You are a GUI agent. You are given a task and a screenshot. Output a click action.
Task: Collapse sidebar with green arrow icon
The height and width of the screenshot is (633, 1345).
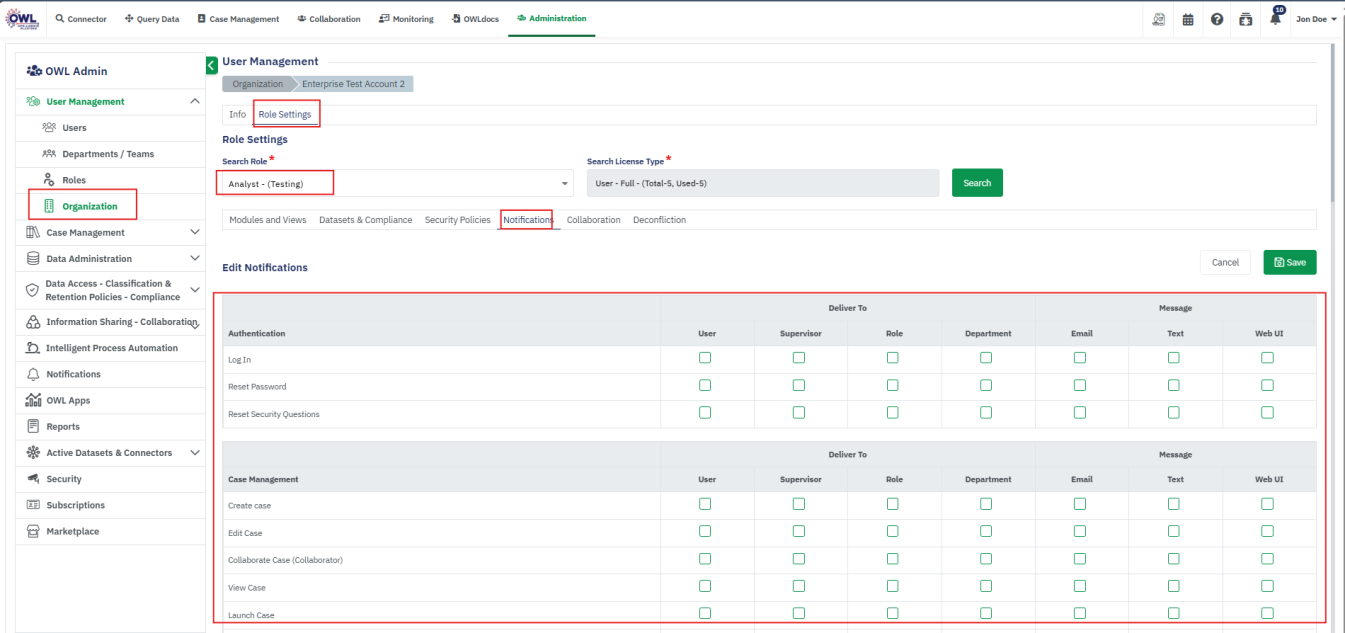pos(211,65)
